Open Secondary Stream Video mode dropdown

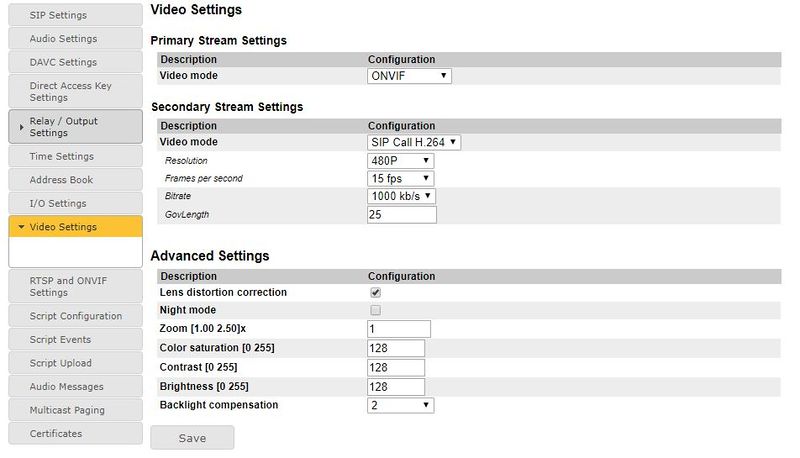pos(414,142)
